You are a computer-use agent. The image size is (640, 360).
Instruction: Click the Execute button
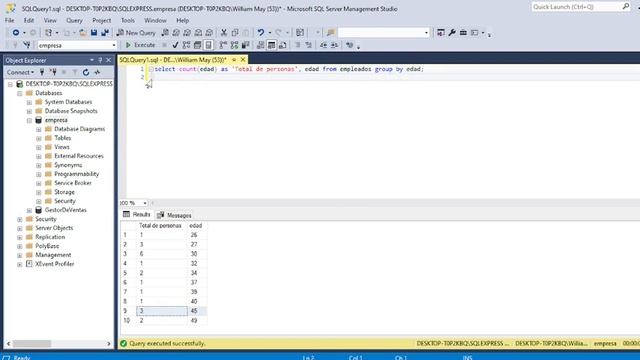click(x=140, y=45)
